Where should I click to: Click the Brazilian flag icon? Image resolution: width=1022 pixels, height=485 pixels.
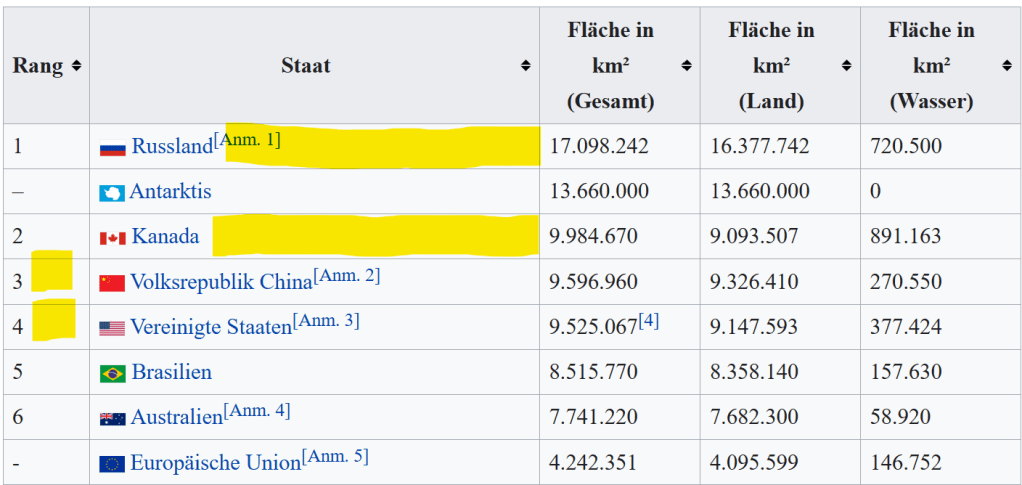tap(112, 373)
